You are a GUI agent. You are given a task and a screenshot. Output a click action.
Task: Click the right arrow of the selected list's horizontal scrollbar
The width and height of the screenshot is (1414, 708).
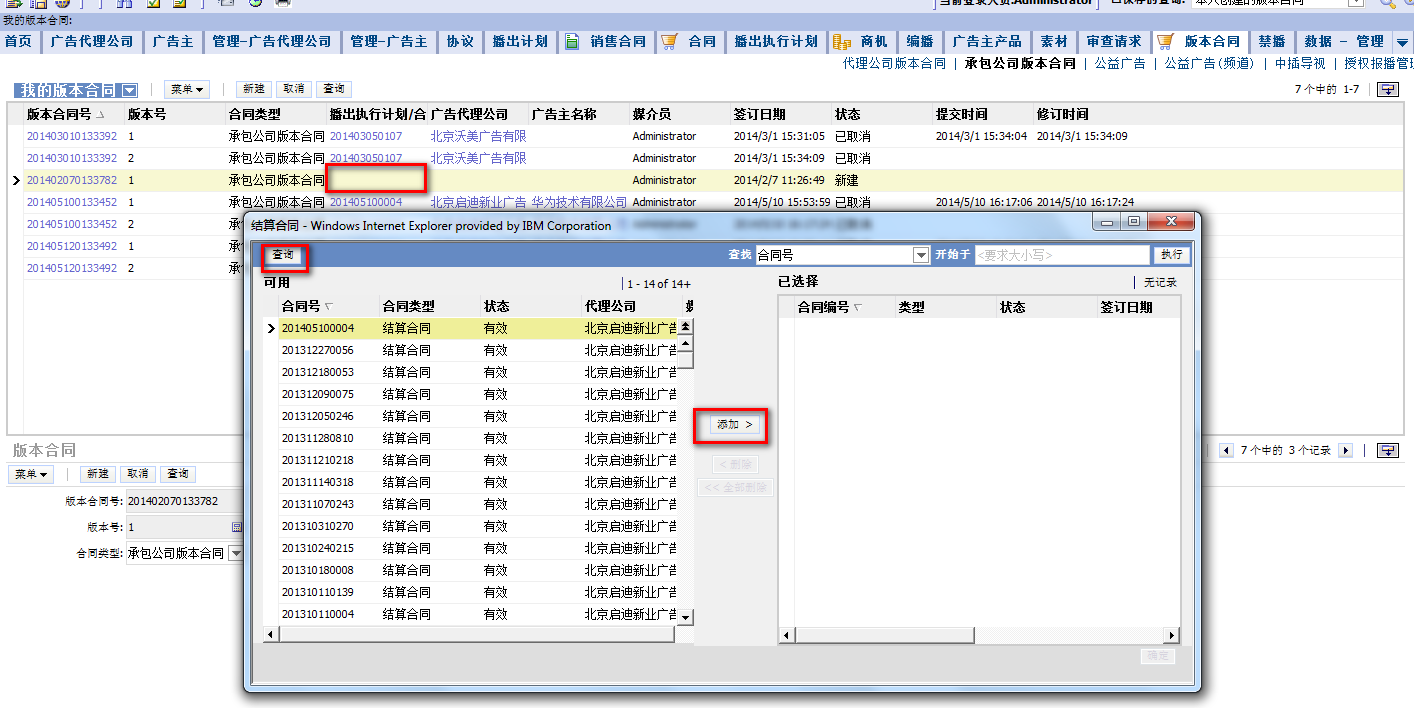tap(1172, 635)
